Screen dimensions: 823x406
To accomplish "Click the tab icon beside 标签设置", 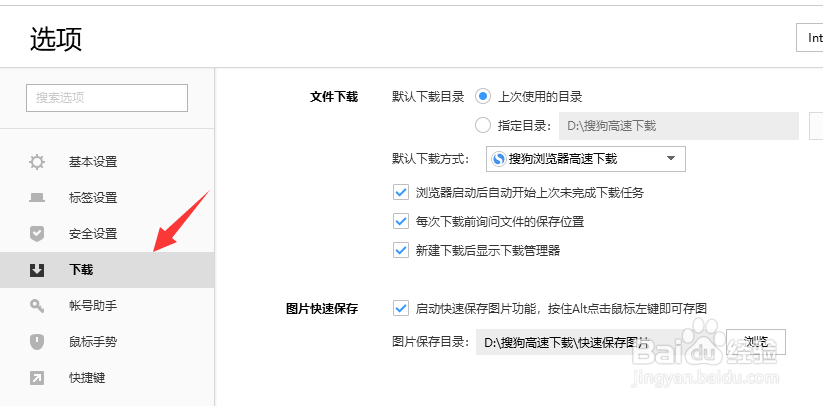I will click(37, 198).
